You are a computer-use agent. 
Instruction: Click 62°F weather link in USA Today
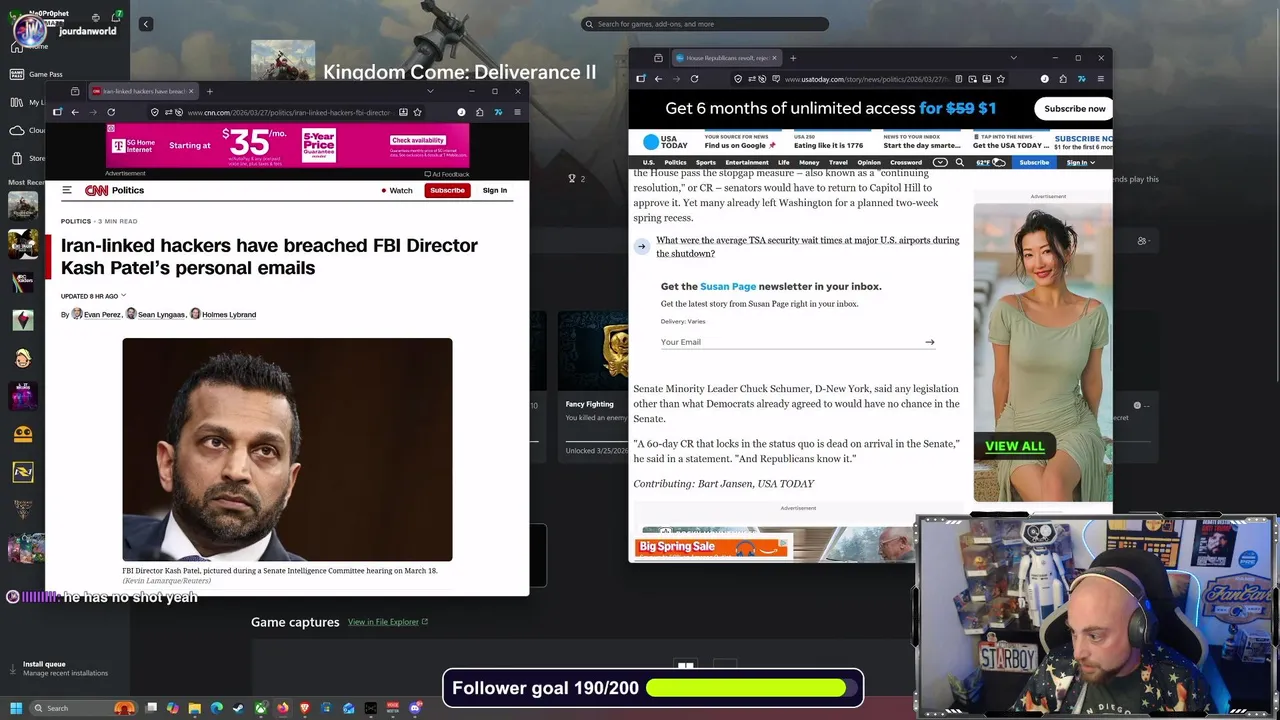pos(990,162)
